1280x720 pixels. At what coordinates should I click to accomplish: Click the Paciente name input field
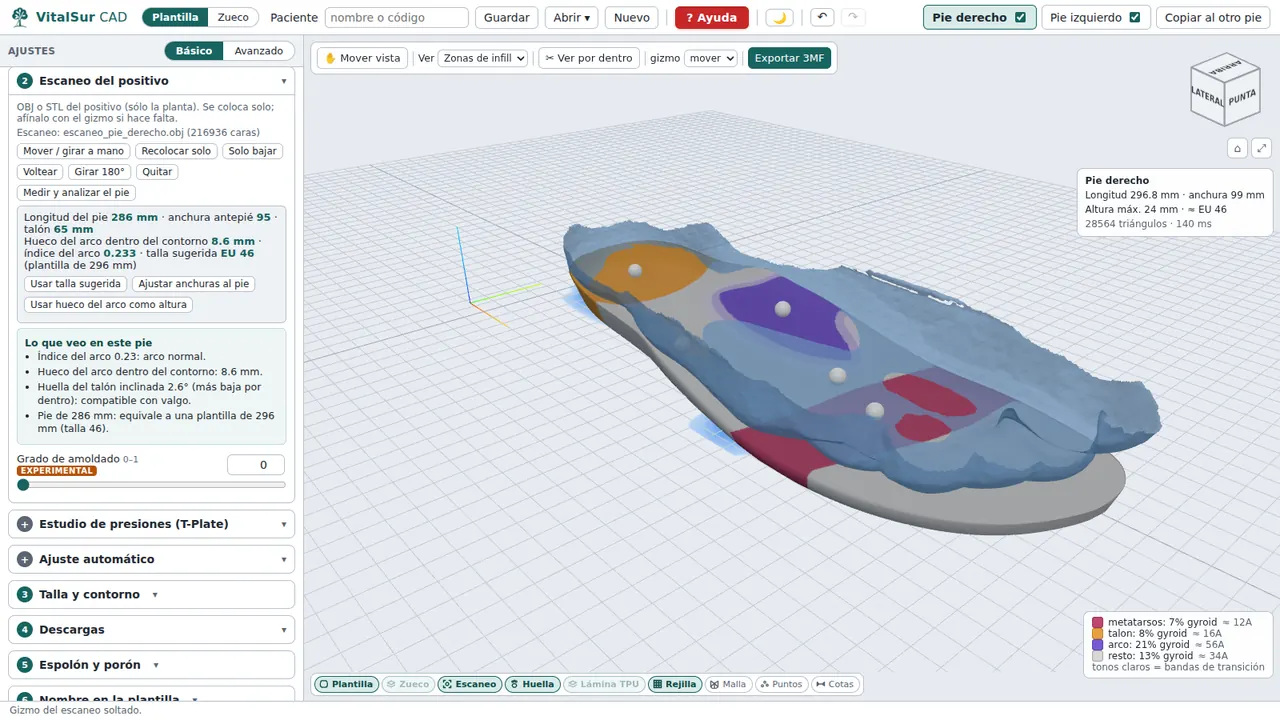[x=397, y=18]
